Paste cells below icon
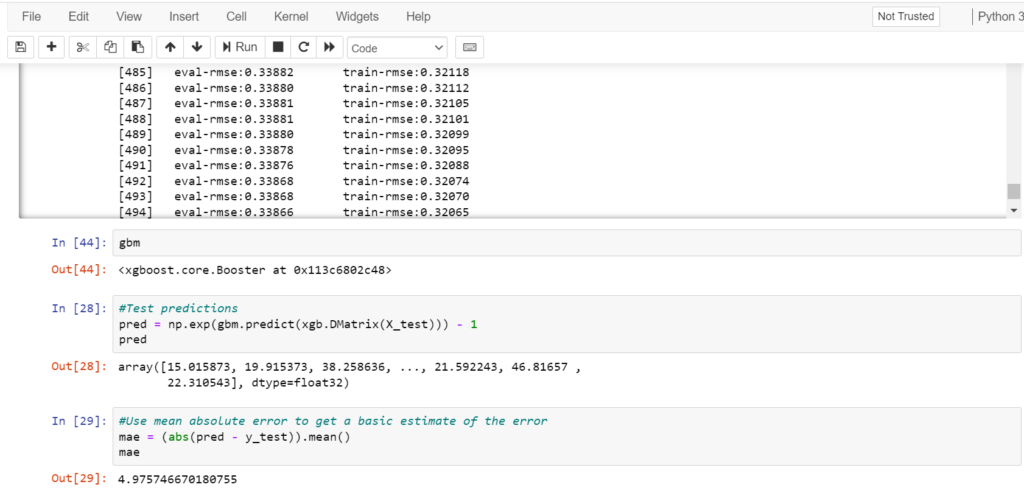 point(138,47)
